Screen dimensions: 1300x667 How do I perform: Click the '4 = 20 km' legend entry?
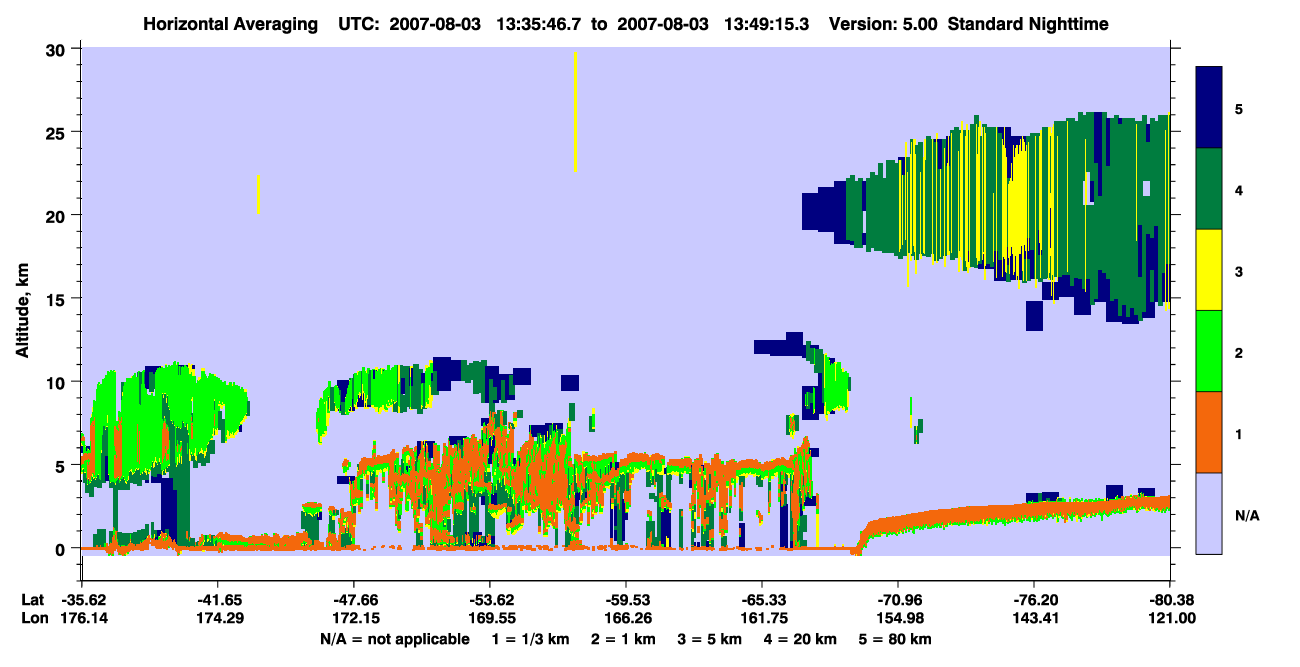802,639
